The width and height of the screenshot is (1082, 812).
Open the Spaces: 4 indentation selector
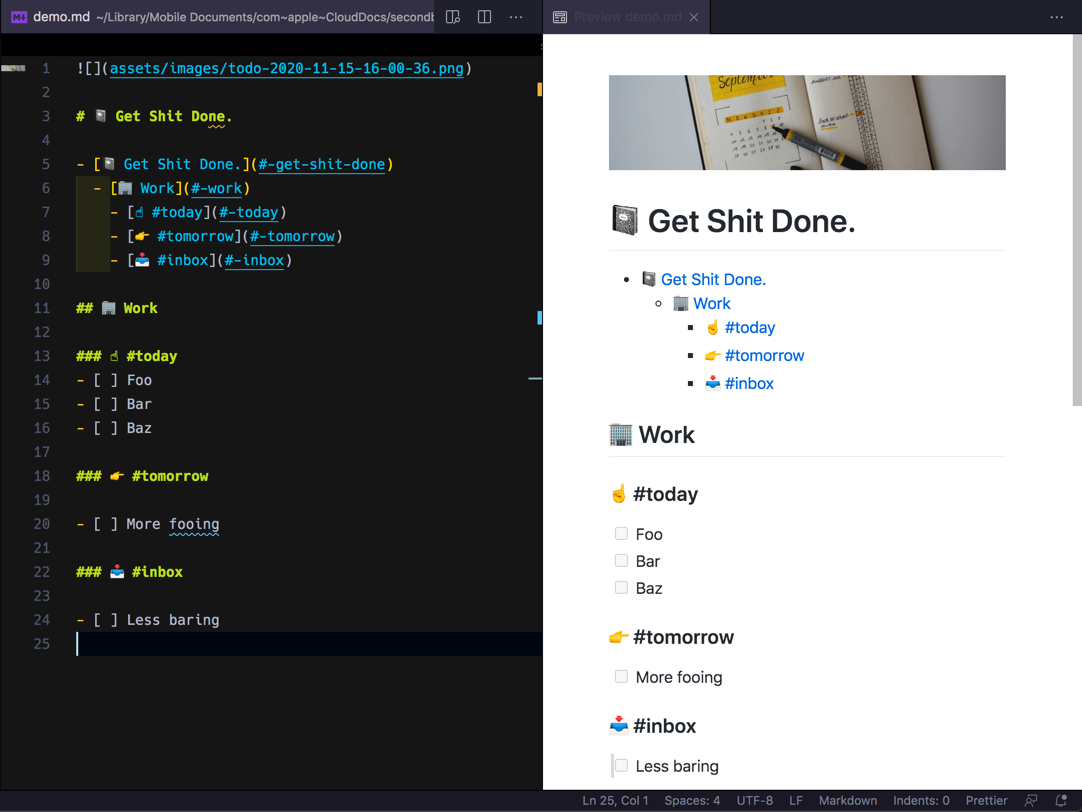[692, 800]
